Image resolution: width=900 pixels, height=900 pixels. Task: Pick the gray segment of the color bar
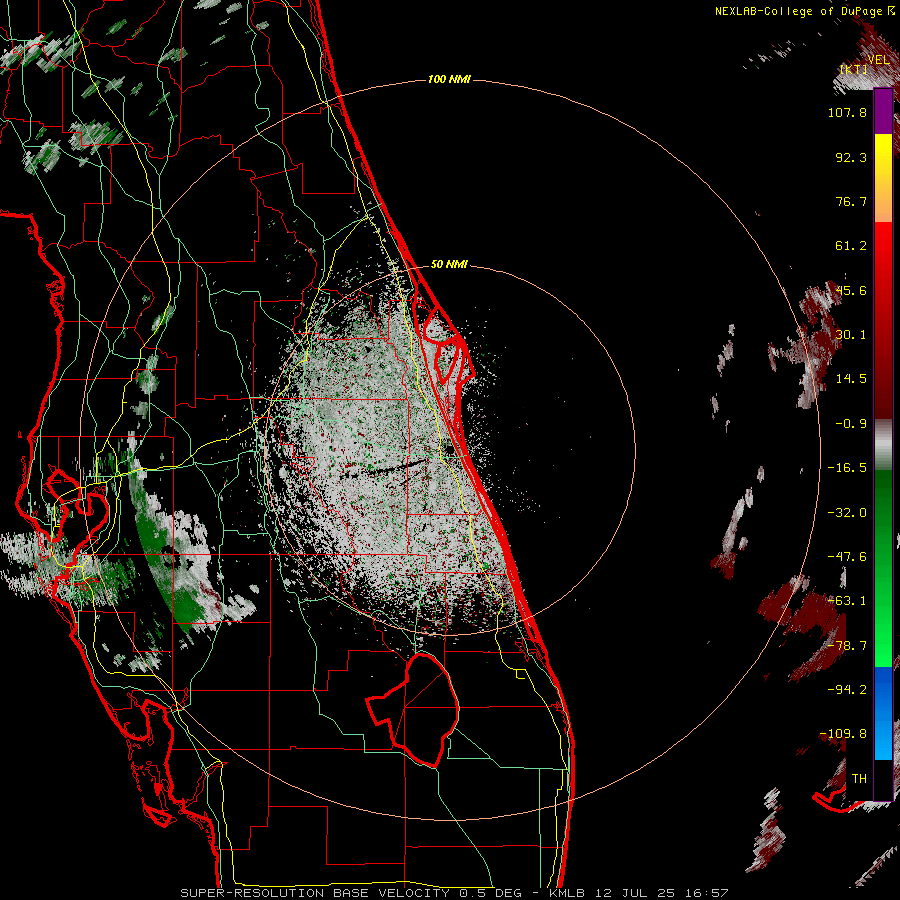[883, 445]
